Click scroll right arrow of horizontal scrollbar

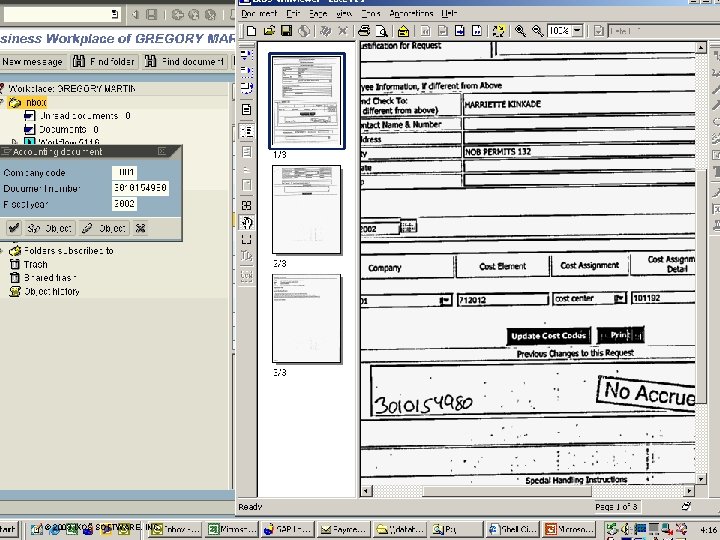689,491
